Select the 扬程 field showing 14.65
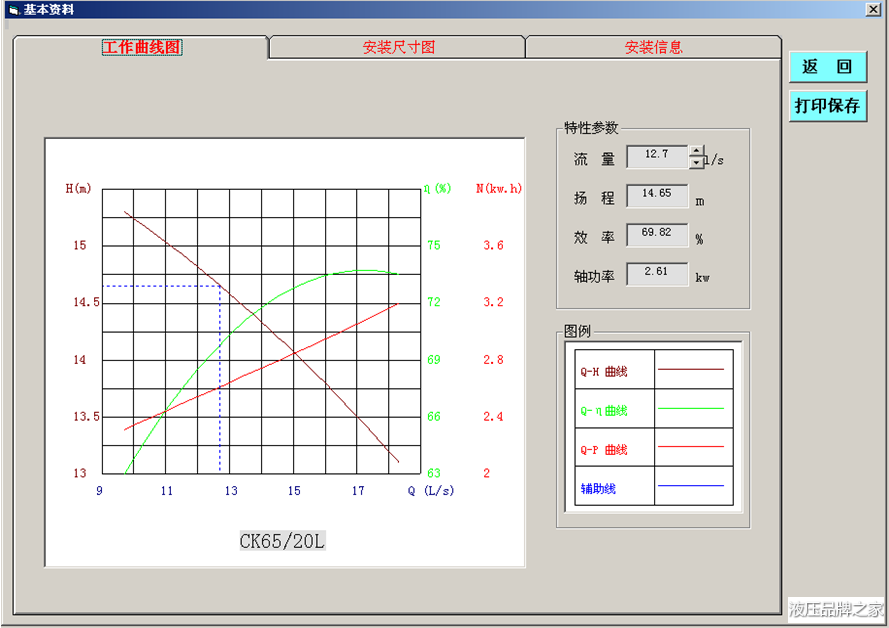This screenshot has width=889, height=628. [657, 194]
